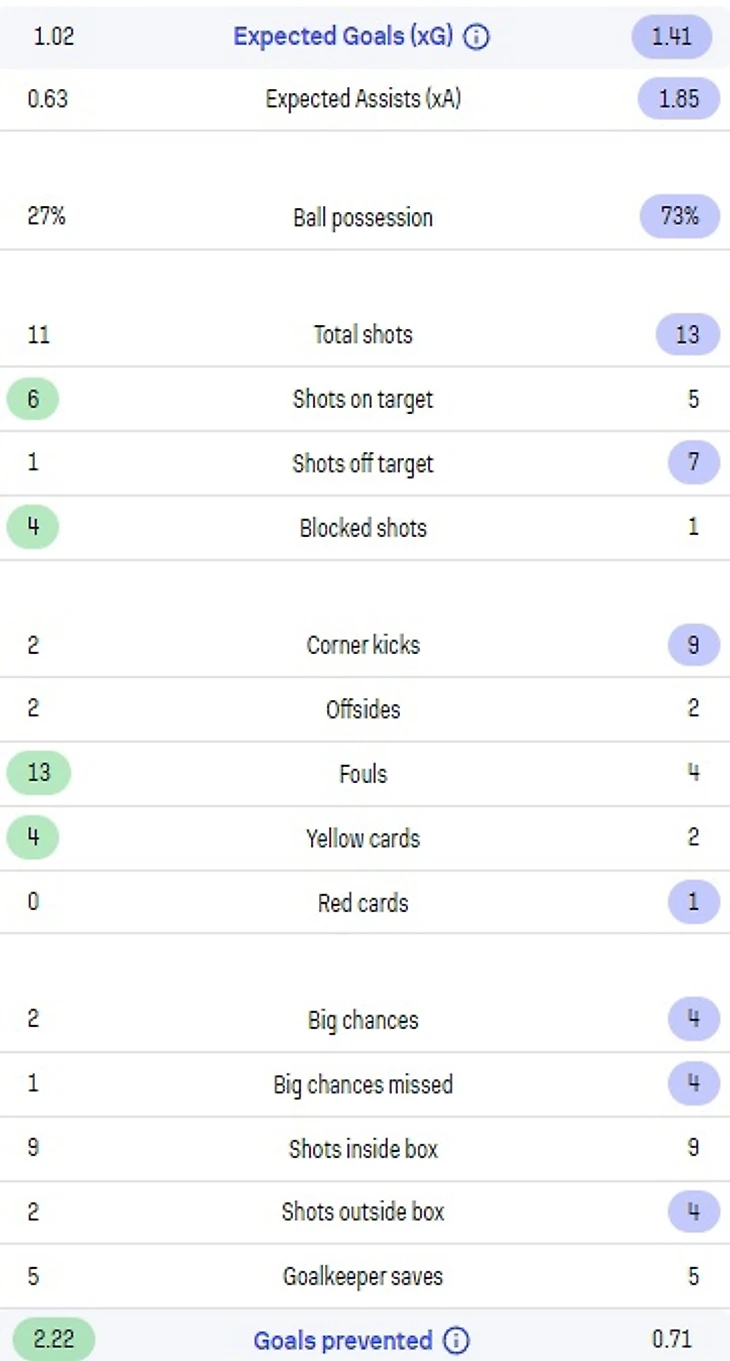Click the info icon beside Expected Goals (xG)
Viewport: 730px width, 1361px height.
coord(478,38)
